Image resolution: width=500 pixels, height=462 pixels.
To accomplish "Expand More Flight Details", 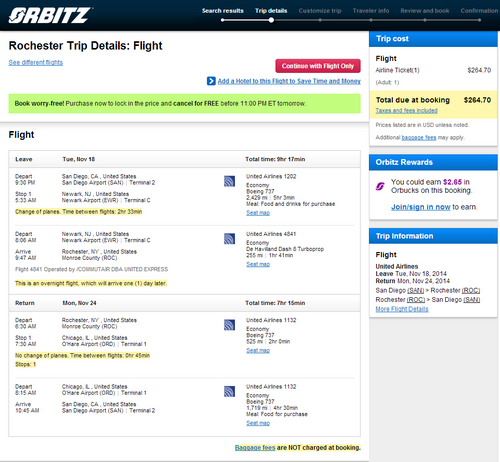I will point(402,309).
